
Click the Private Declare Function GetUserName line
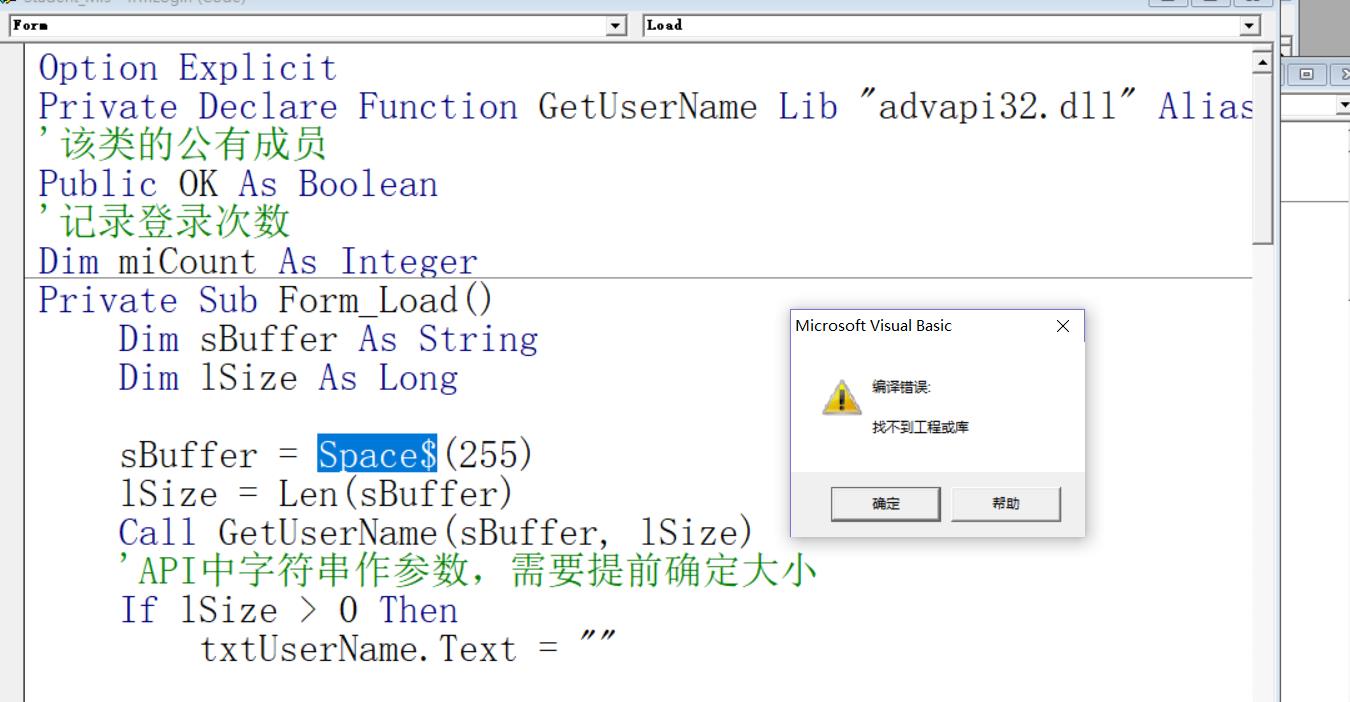pyautogui.click(x=646, y=106)
